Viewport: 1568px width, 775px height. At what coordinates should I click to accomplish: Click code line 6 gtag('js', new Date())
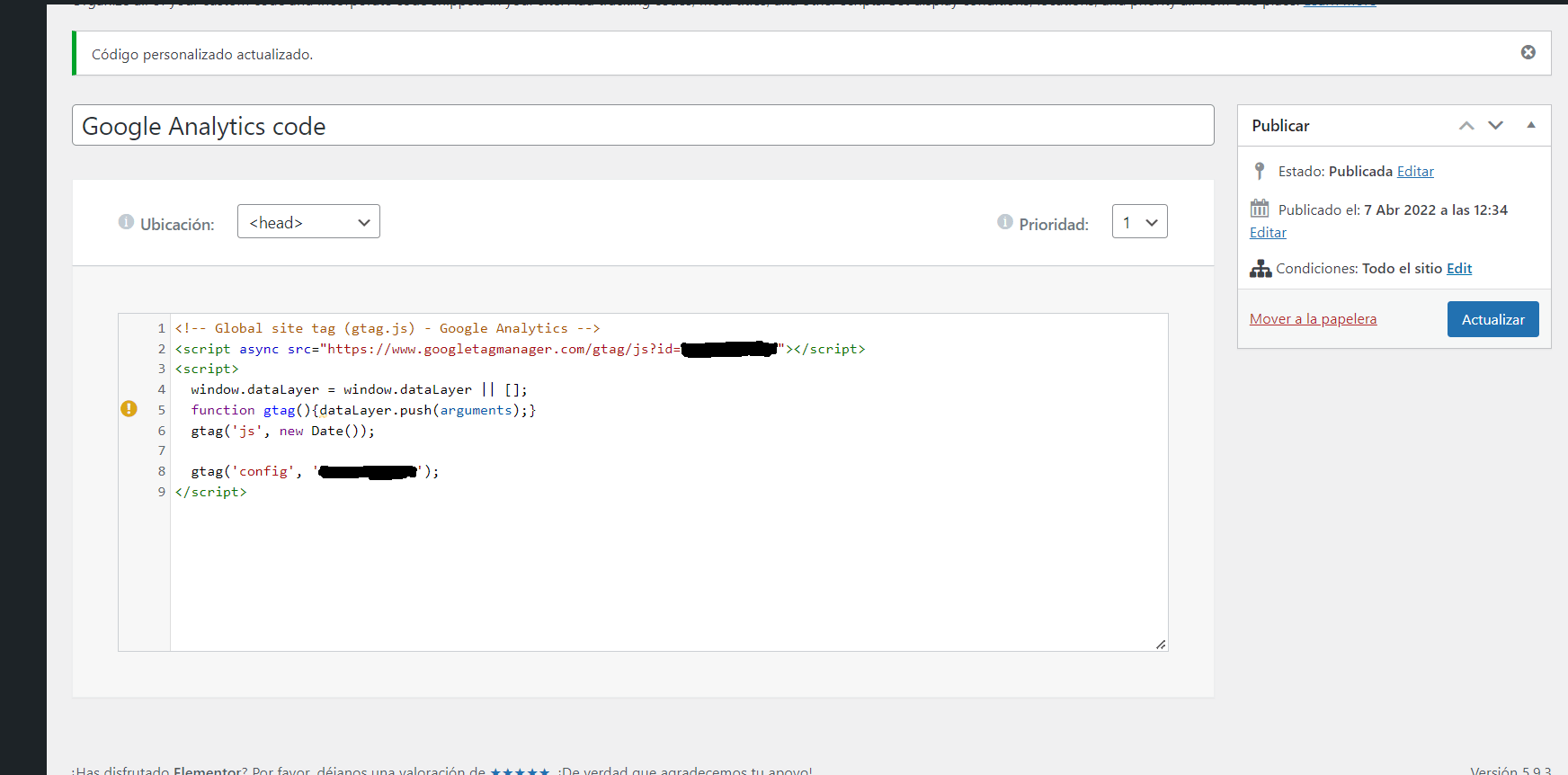click(282, 431)
